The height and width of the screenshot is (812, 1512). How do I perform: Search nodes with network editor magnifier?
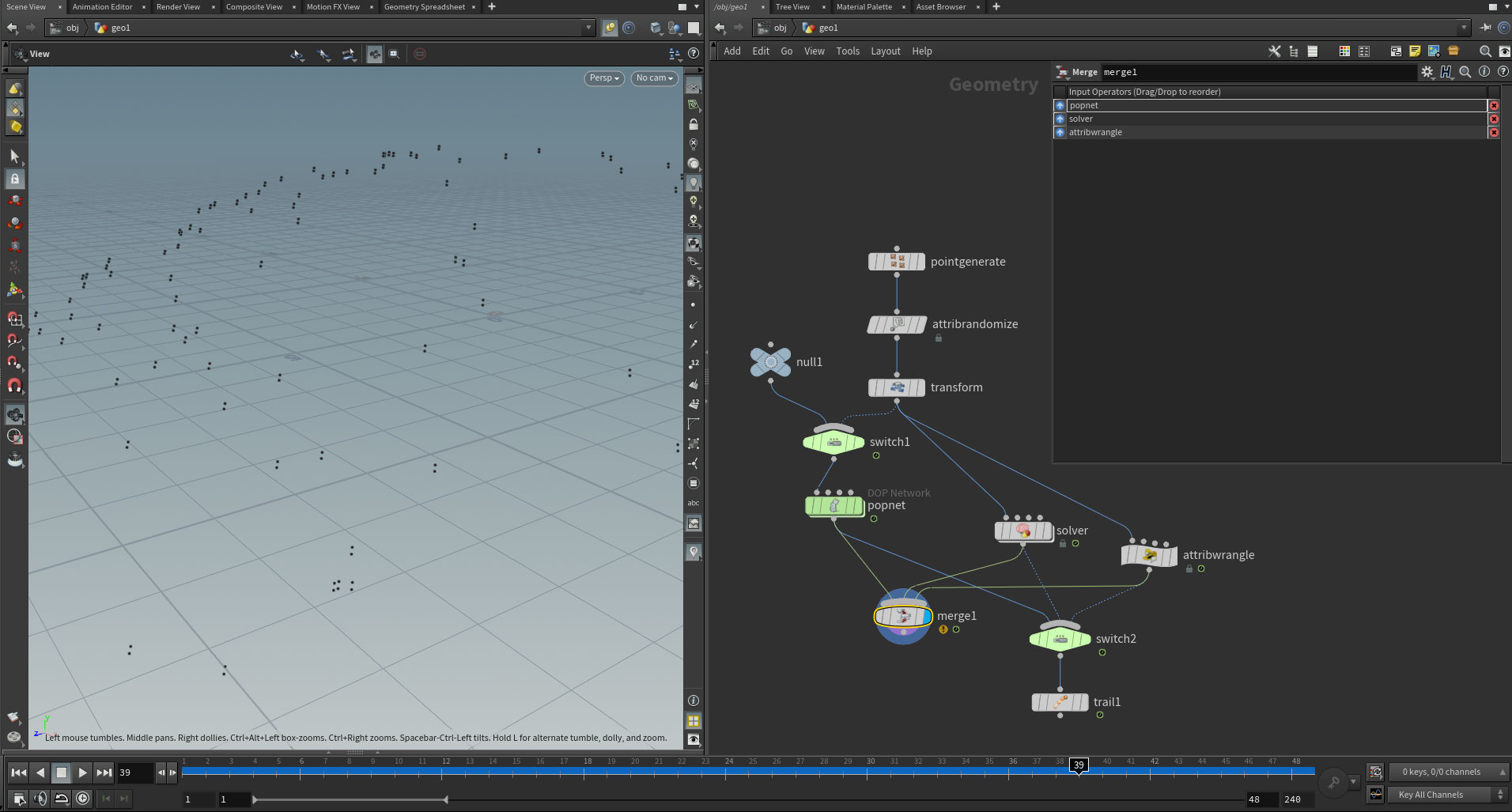(1485, 51)
